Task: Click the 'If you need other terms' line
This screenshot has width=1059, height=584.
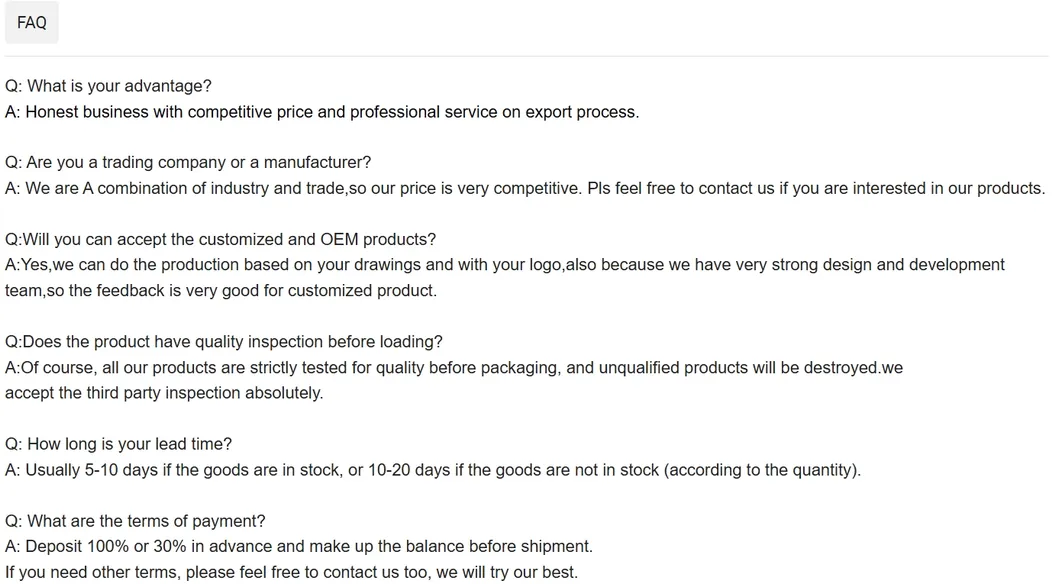Action: point(291,572)
